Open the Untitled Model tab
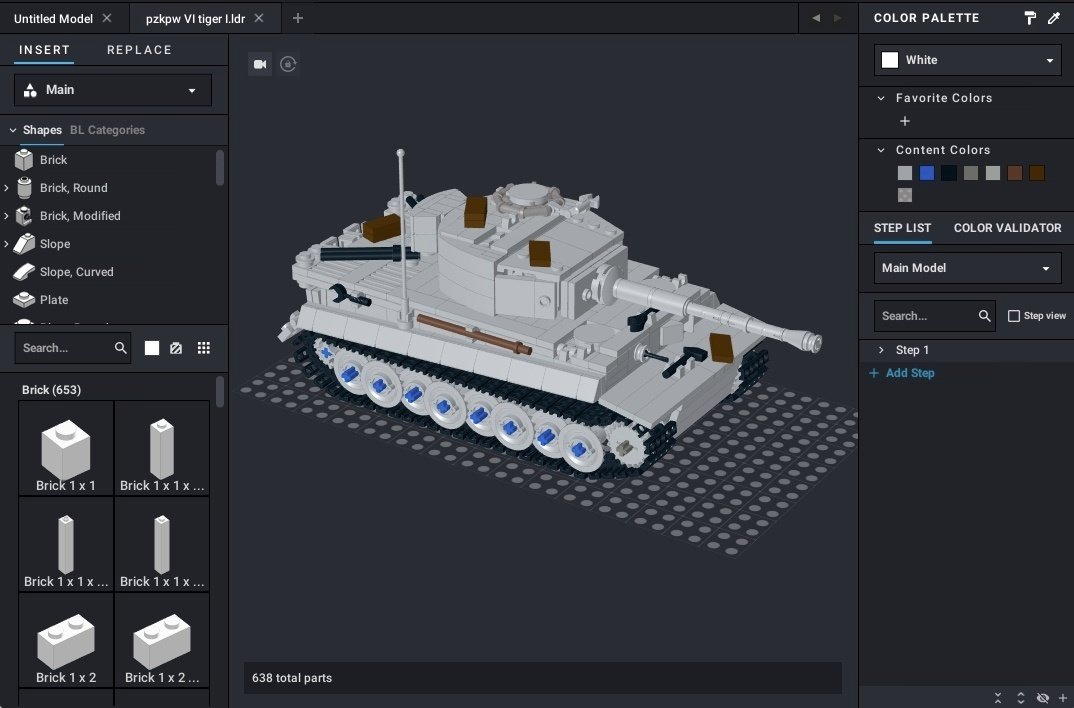 (53, 18)
